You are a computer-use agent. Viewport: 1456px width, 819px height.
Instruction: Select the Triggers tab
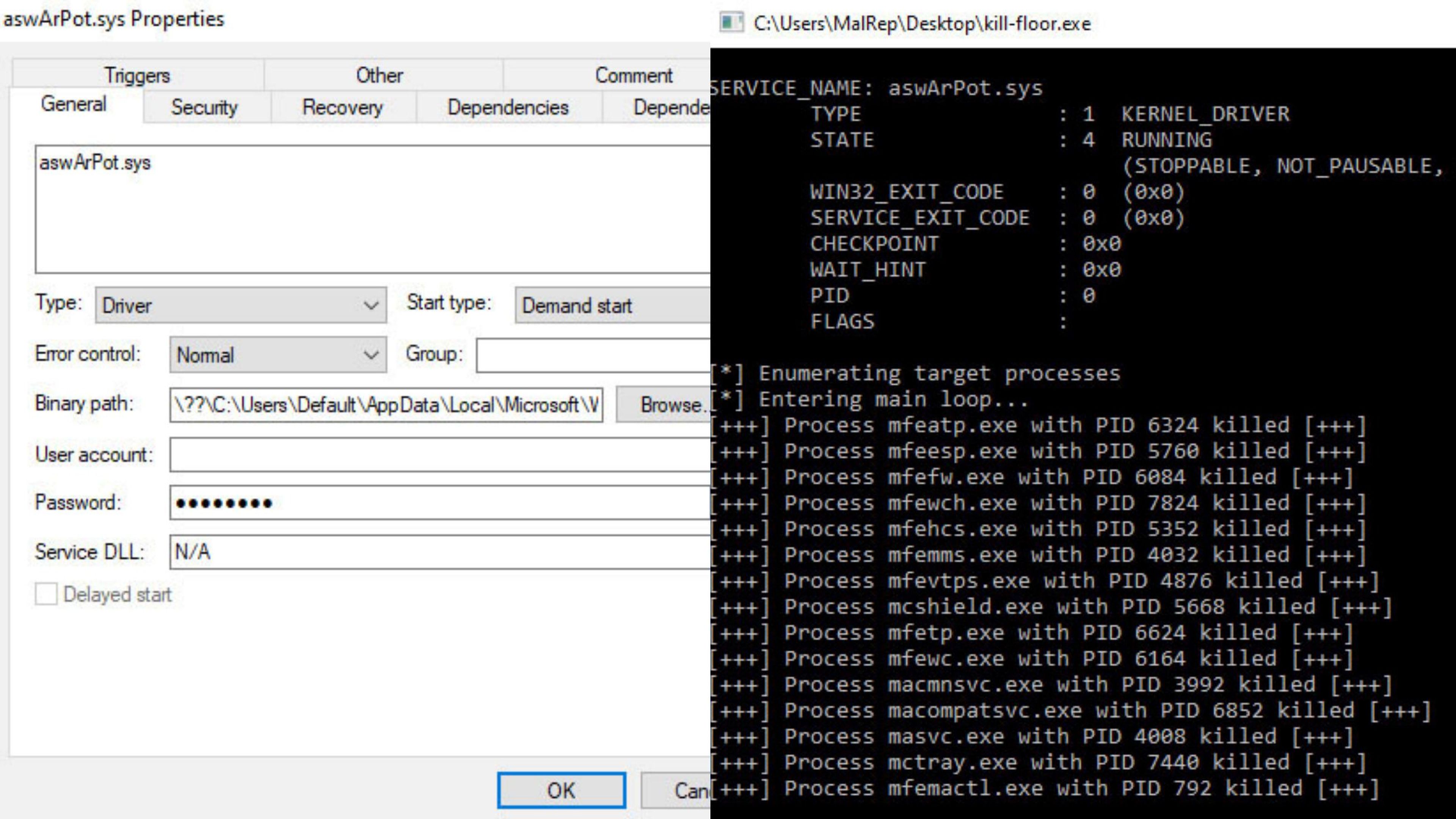137,75
